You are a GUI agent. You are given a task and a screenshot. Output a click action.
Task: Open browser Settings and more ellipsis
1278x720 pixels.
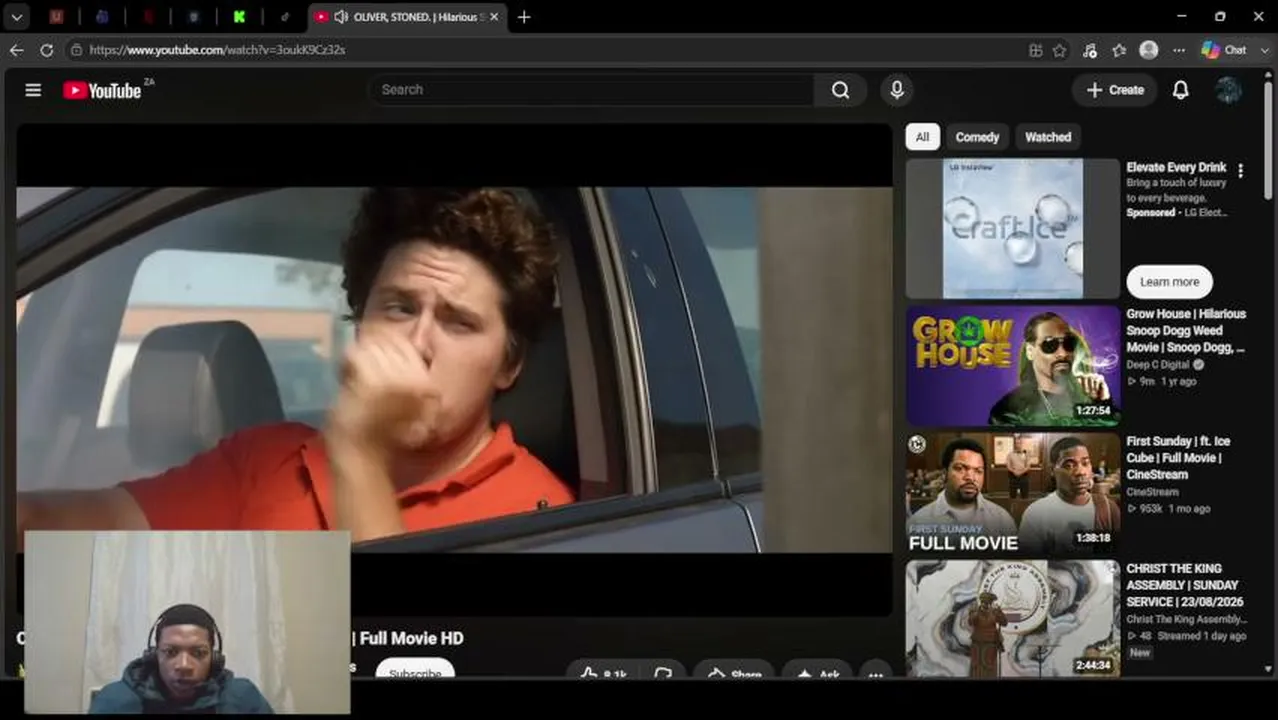pyautogui.click(x=1179, y=50)
